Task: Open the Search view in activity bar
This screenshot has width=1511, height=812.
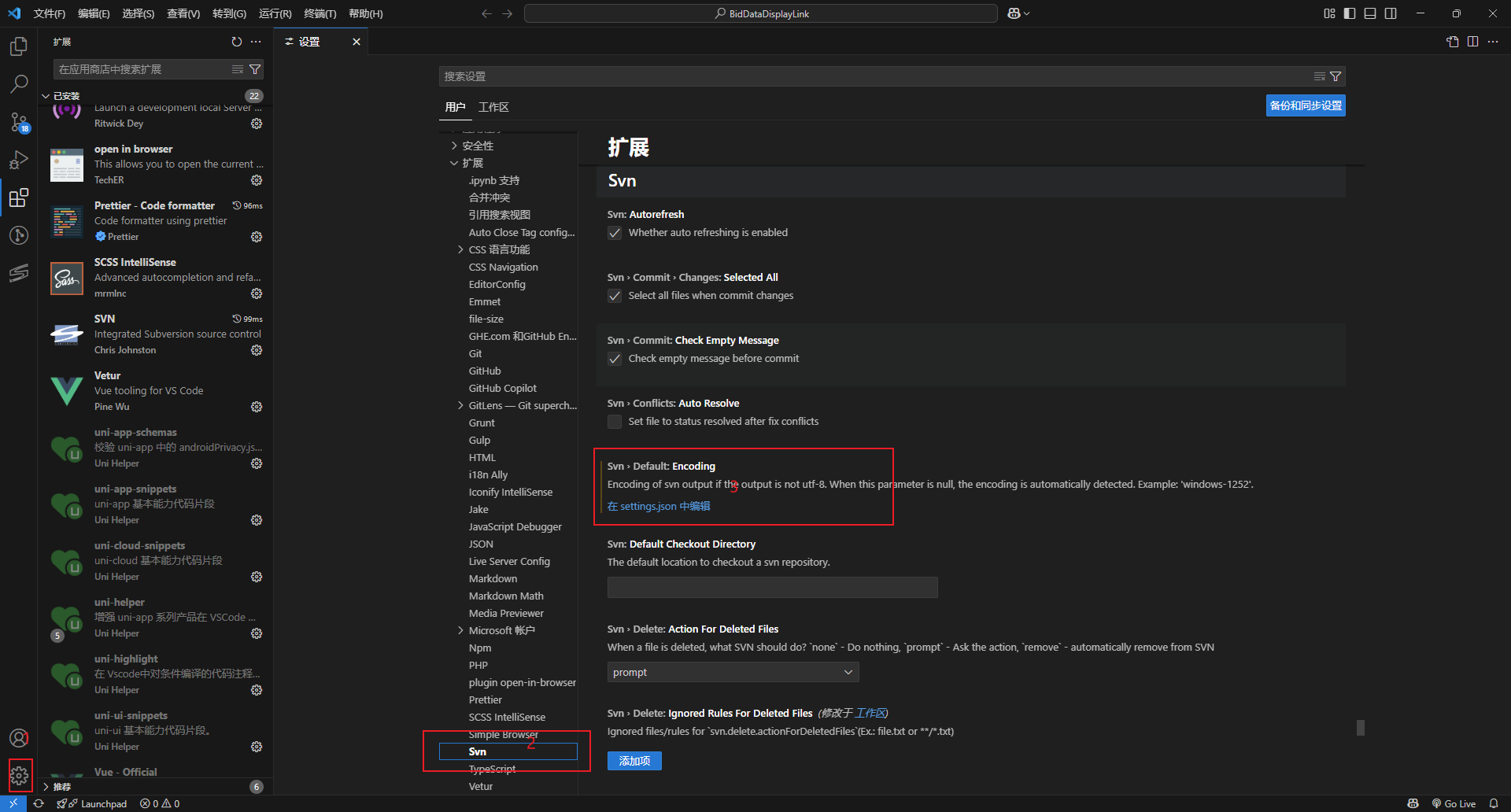Action: 19,83
